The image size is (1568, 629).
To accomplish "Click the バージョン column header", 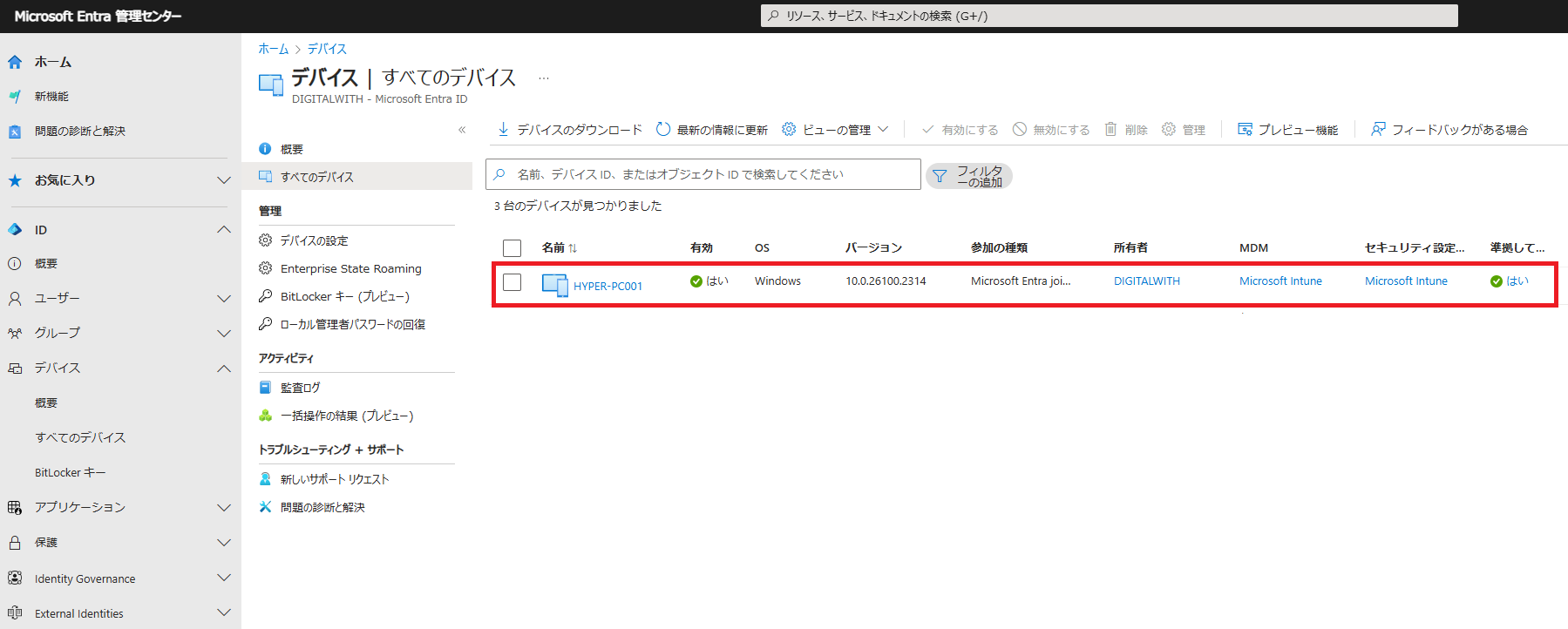I will coord(873,248).
